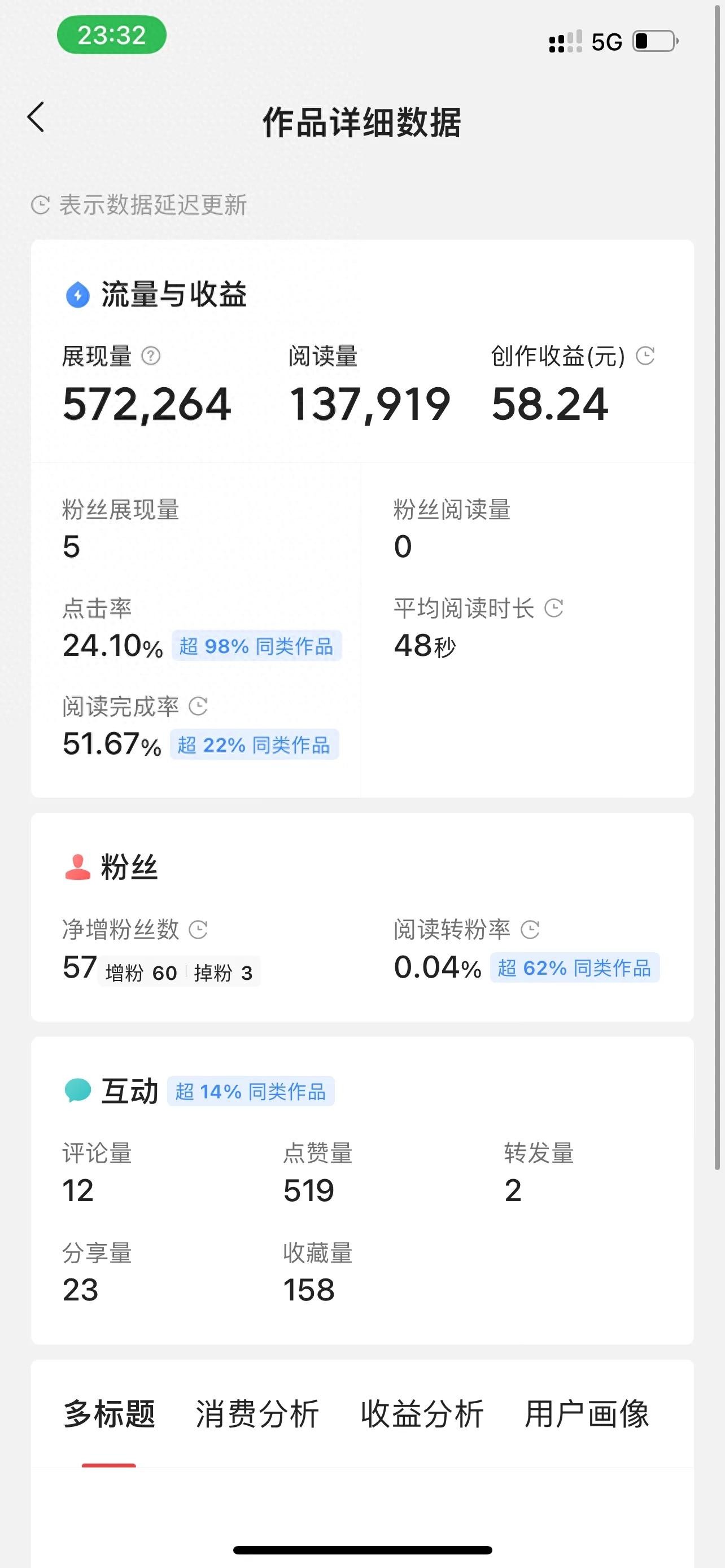Tap the question mark beside 展现量
Image resolution: width=725 pixels, height=1568 pixels.
pyautogui.click(x=150, y=356)
